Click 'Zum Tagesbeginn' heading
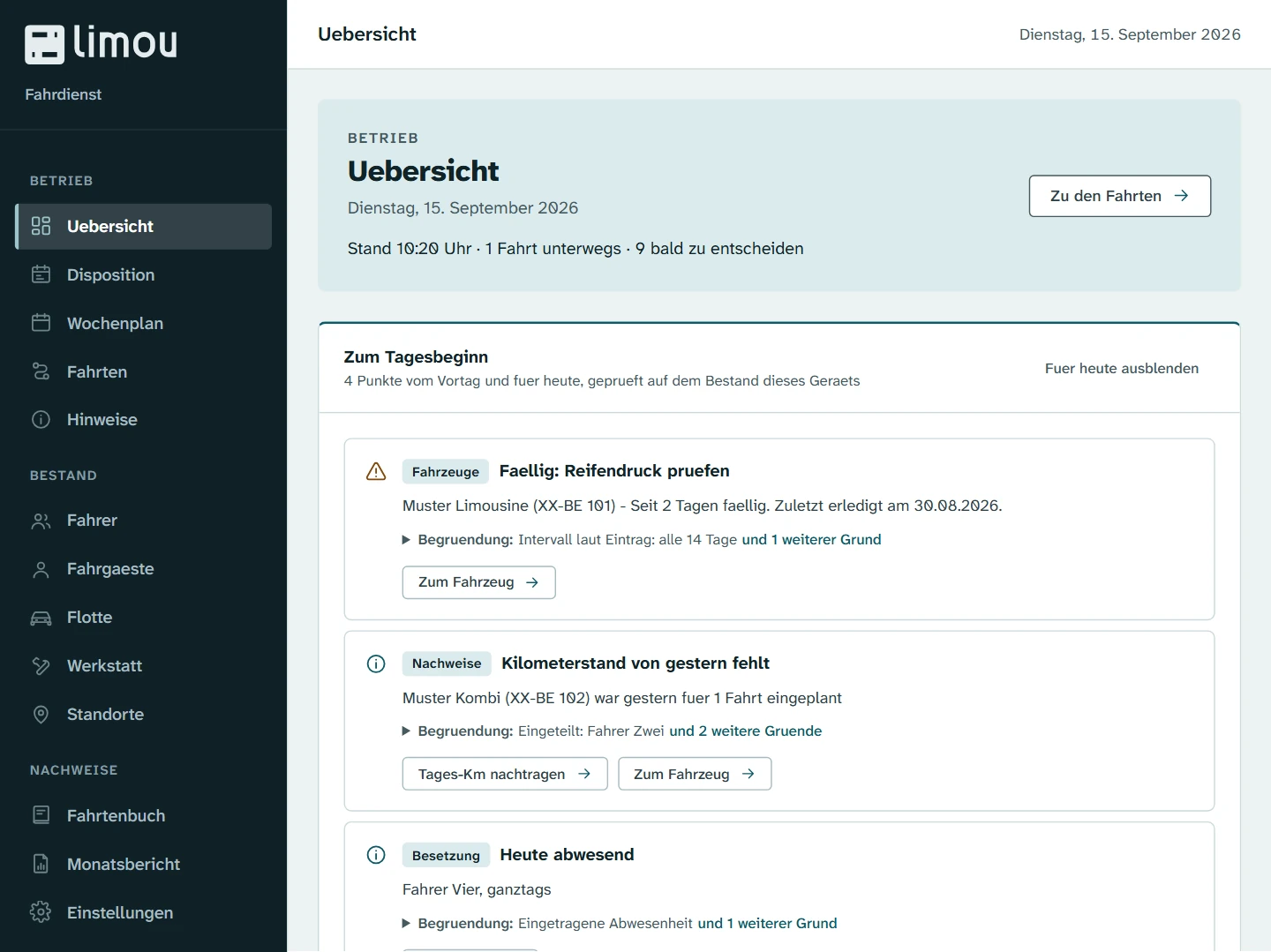Viewport: 1271px width, 952px height. tap(416, 357)
